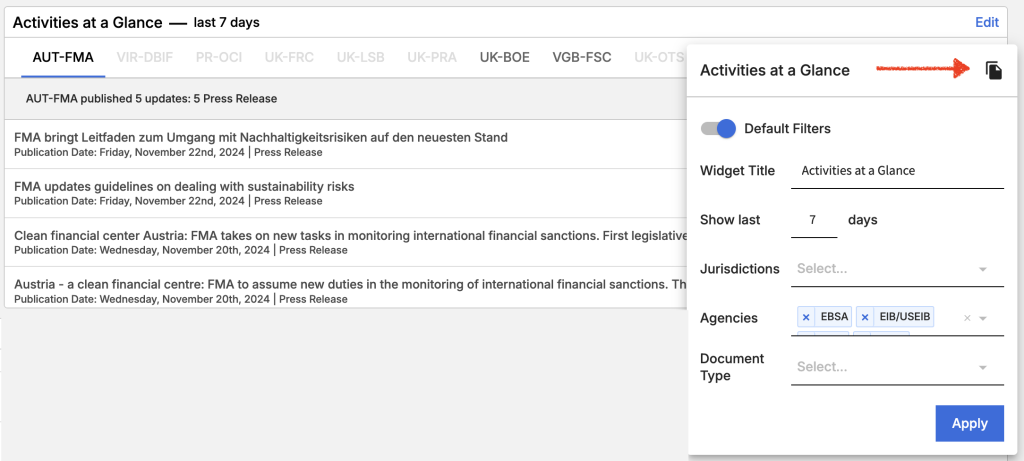Open FMA bringt Leitfaden press release
The width and height of the screenshot is (1024, 461).
click(261, 137)
